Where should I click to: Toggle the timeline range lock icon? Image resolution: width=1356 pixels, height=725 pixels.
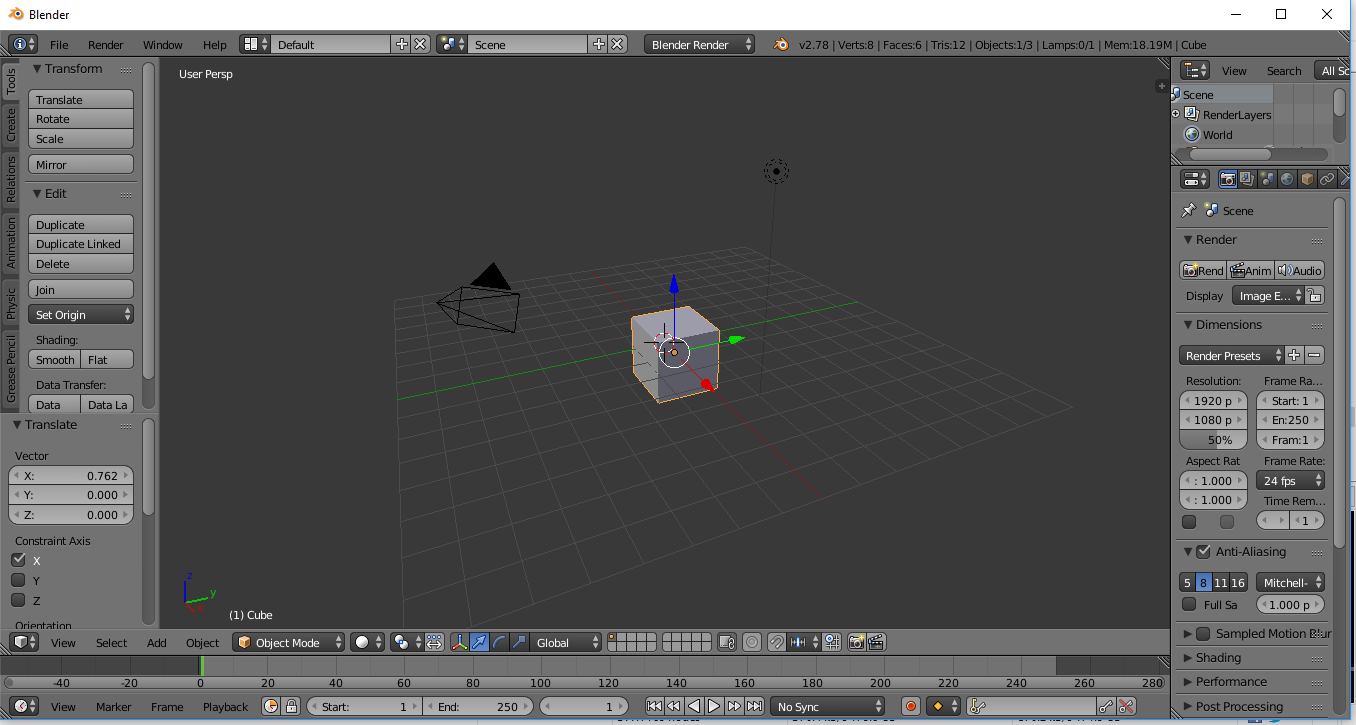pos(291,706)
